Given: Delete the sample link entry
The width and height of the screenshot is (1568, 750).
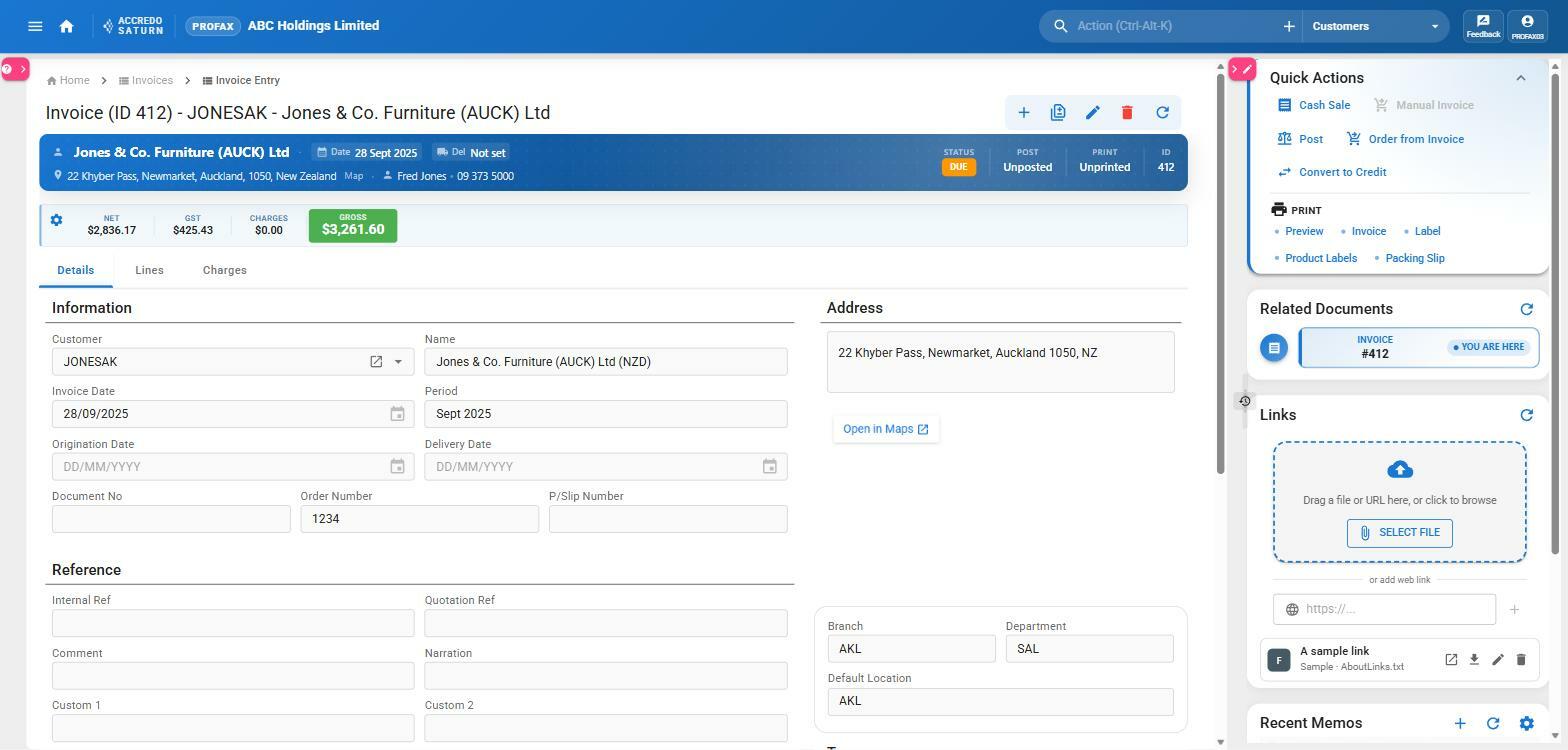Looking at the screenshot, I should (1521, 660).
